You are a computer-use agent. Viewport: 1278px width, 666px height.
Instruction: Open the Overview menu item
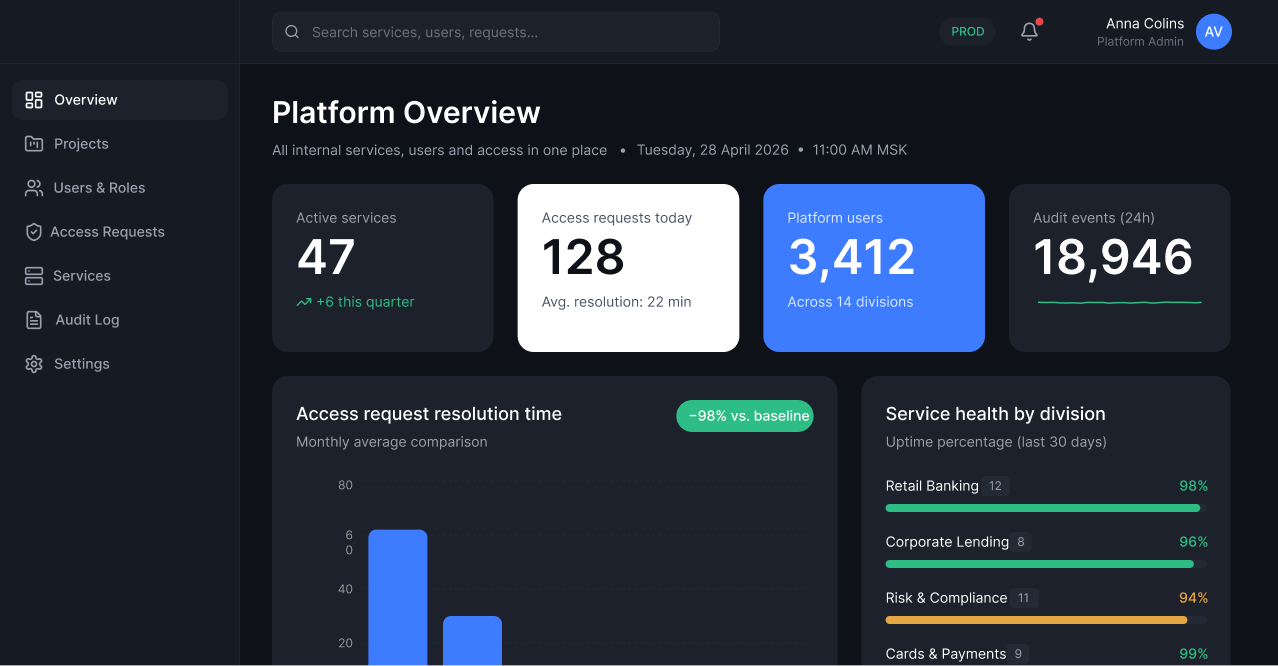120,100
